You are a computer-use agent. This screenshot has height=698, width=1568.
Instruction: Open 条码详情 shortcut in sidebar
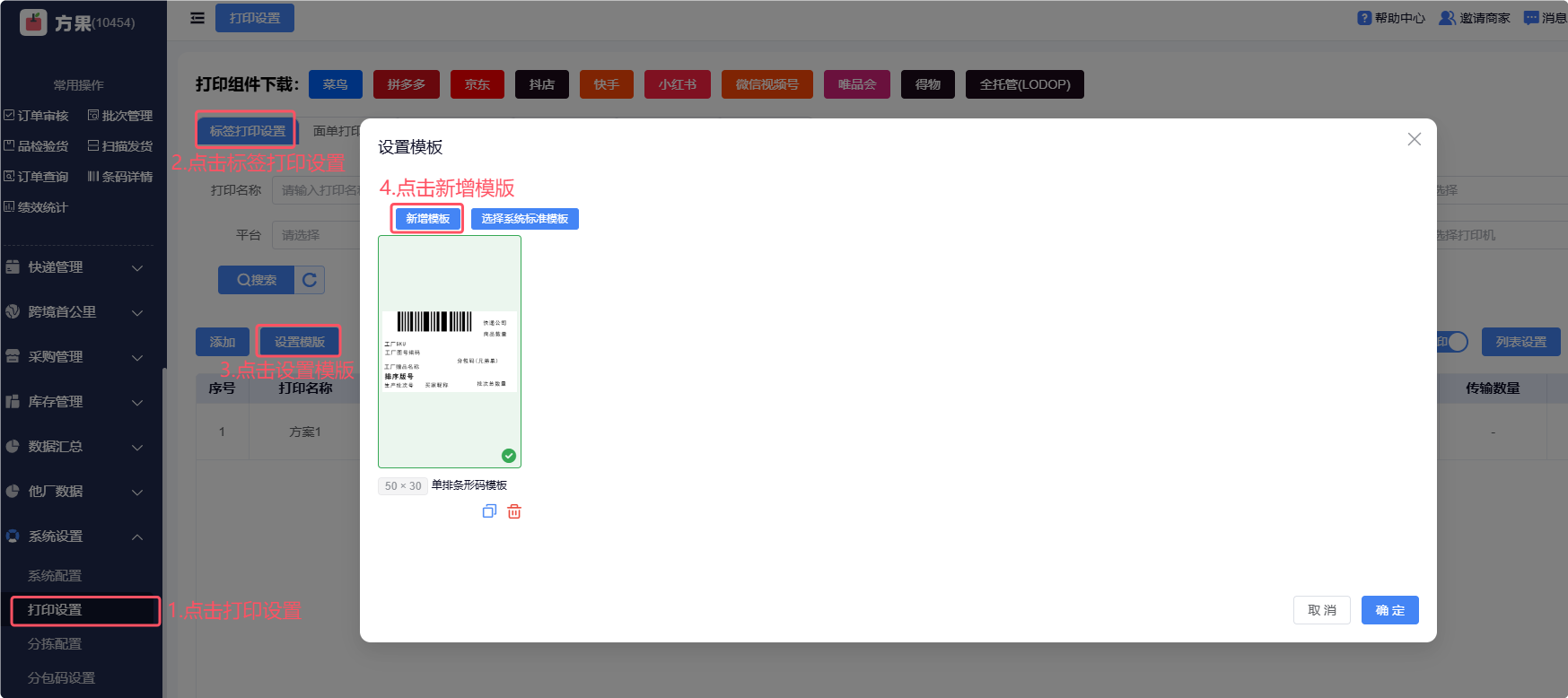(120, 177)
